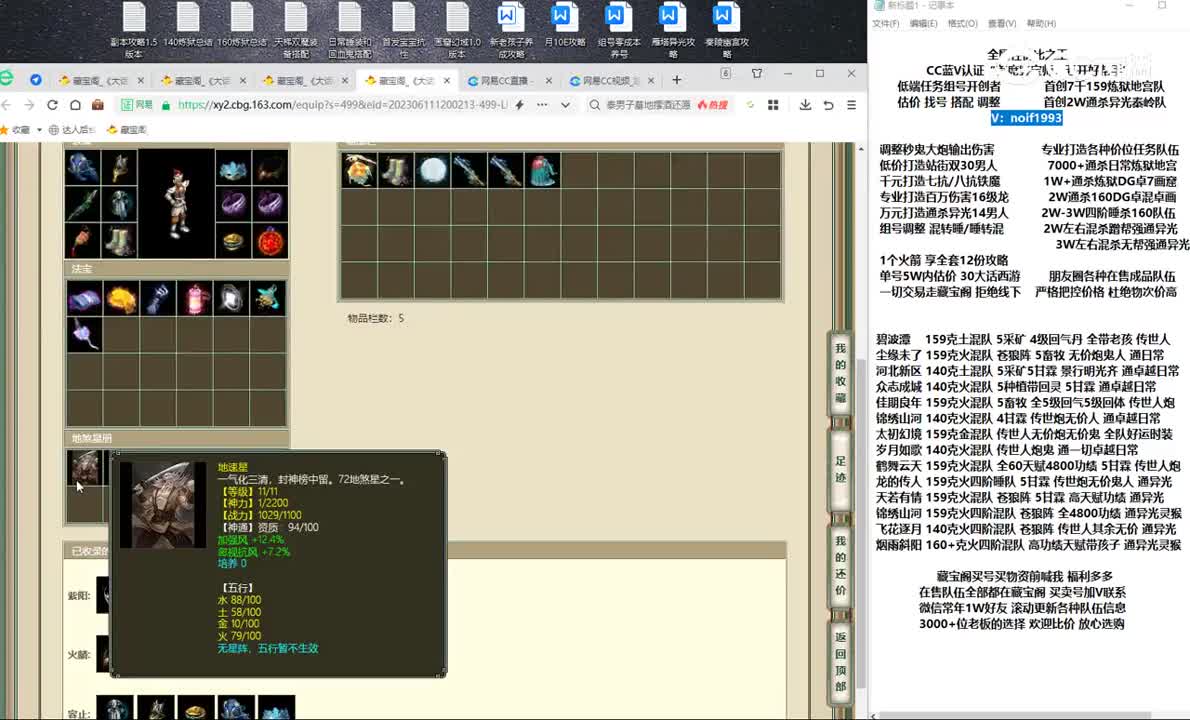1190x720 pixels.
Task: Open the browser downloads icon
Action: 805,105
